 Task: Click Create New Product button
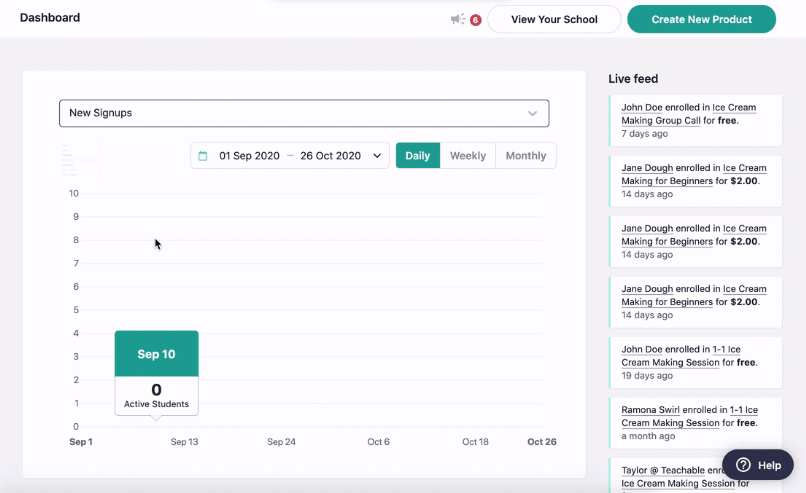[701, 19]
